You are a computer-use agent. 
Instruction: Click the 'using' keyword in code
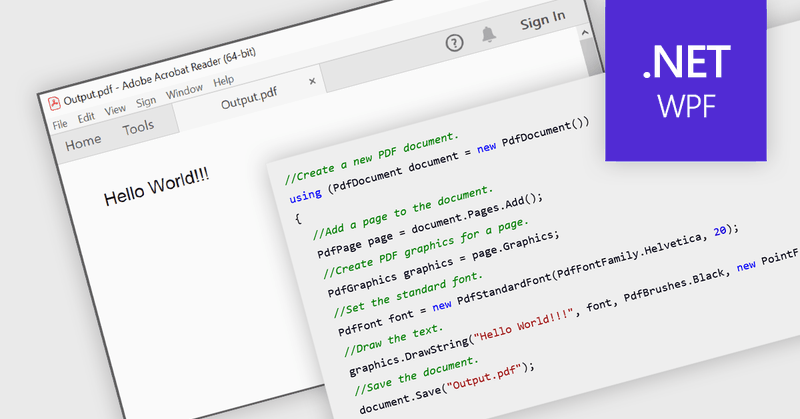pos(305,195)
